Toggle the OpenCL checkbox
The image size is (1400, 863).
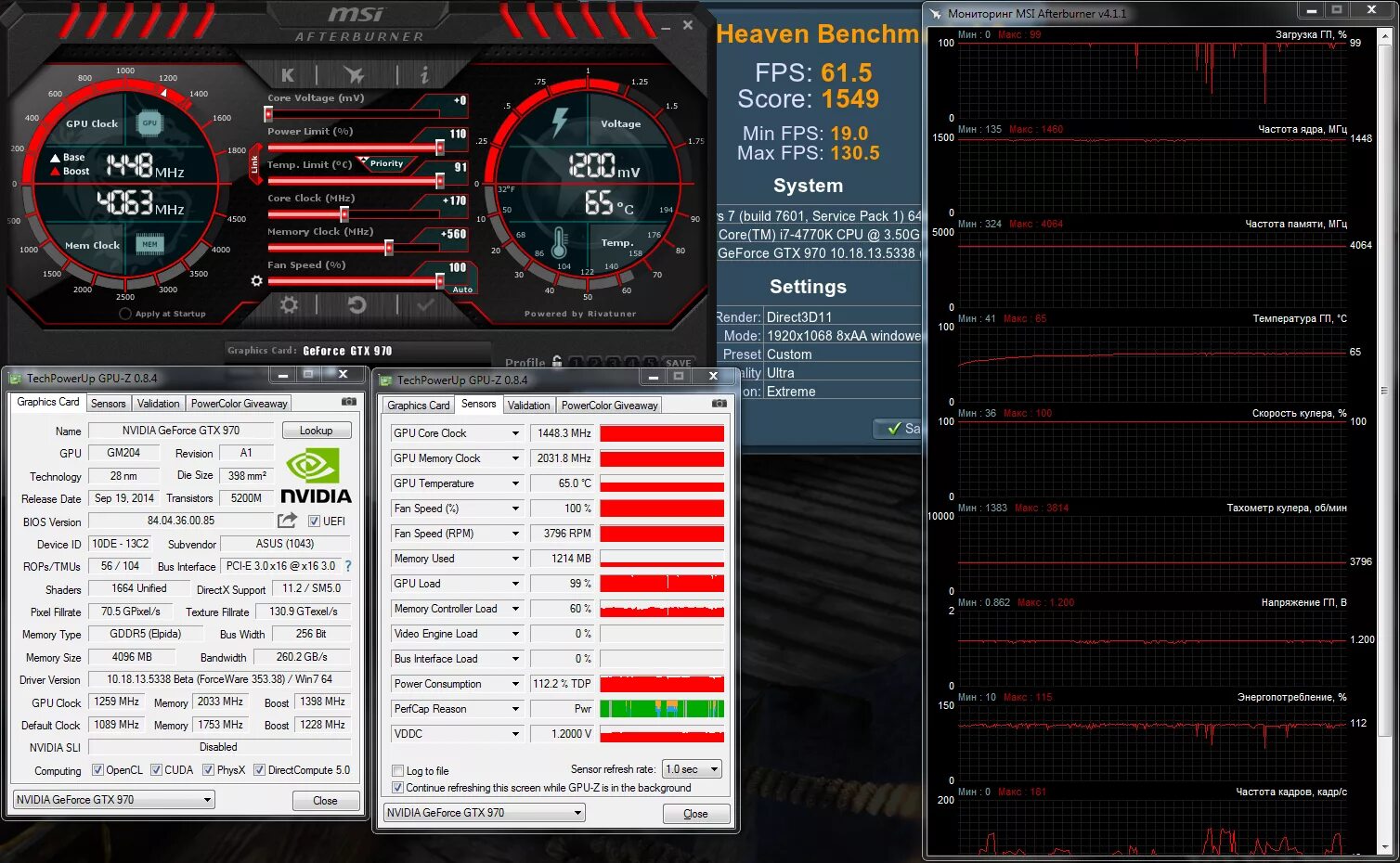pos(97,770)
